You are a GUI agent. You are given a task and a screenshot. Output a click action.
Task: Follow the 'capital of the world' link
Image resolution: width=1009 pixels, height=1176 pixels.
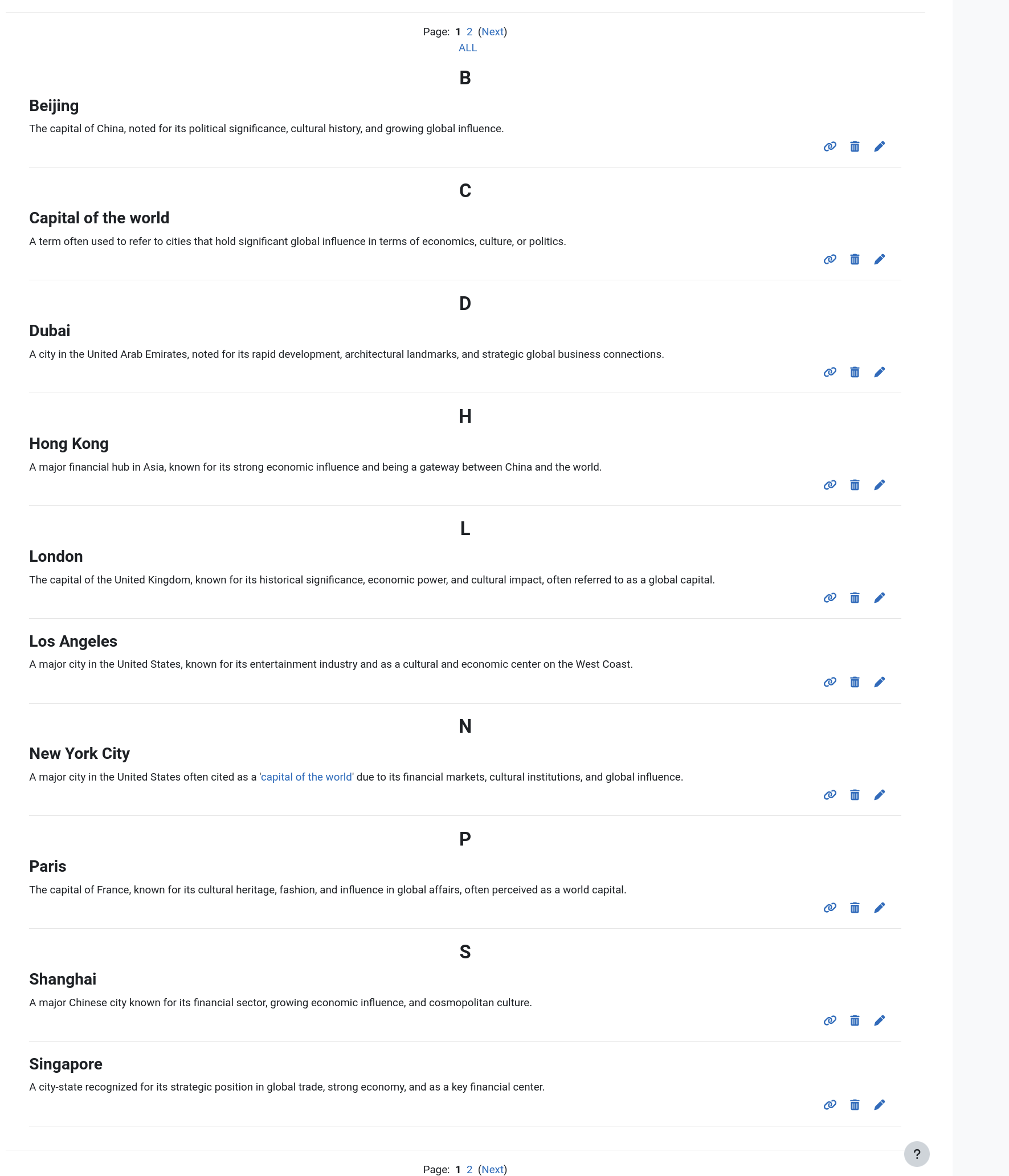pyautogui.click(x=307, y=777)
